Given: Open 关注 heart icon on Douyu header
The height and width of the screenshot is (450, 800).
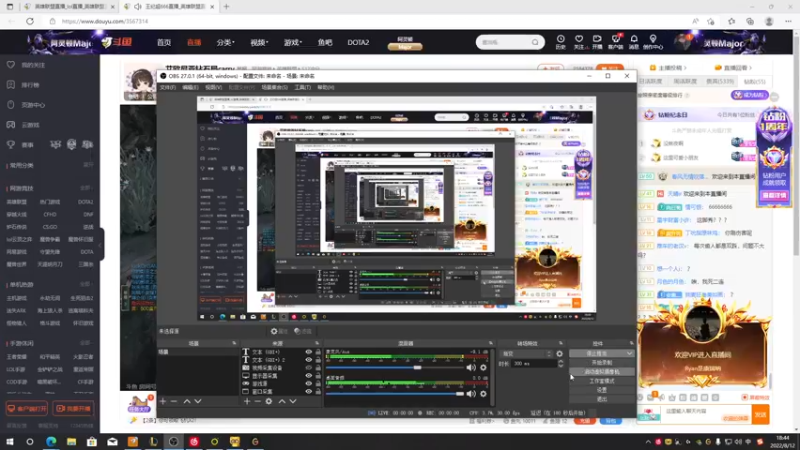Looking at the screenshot, I should (579, 42).
